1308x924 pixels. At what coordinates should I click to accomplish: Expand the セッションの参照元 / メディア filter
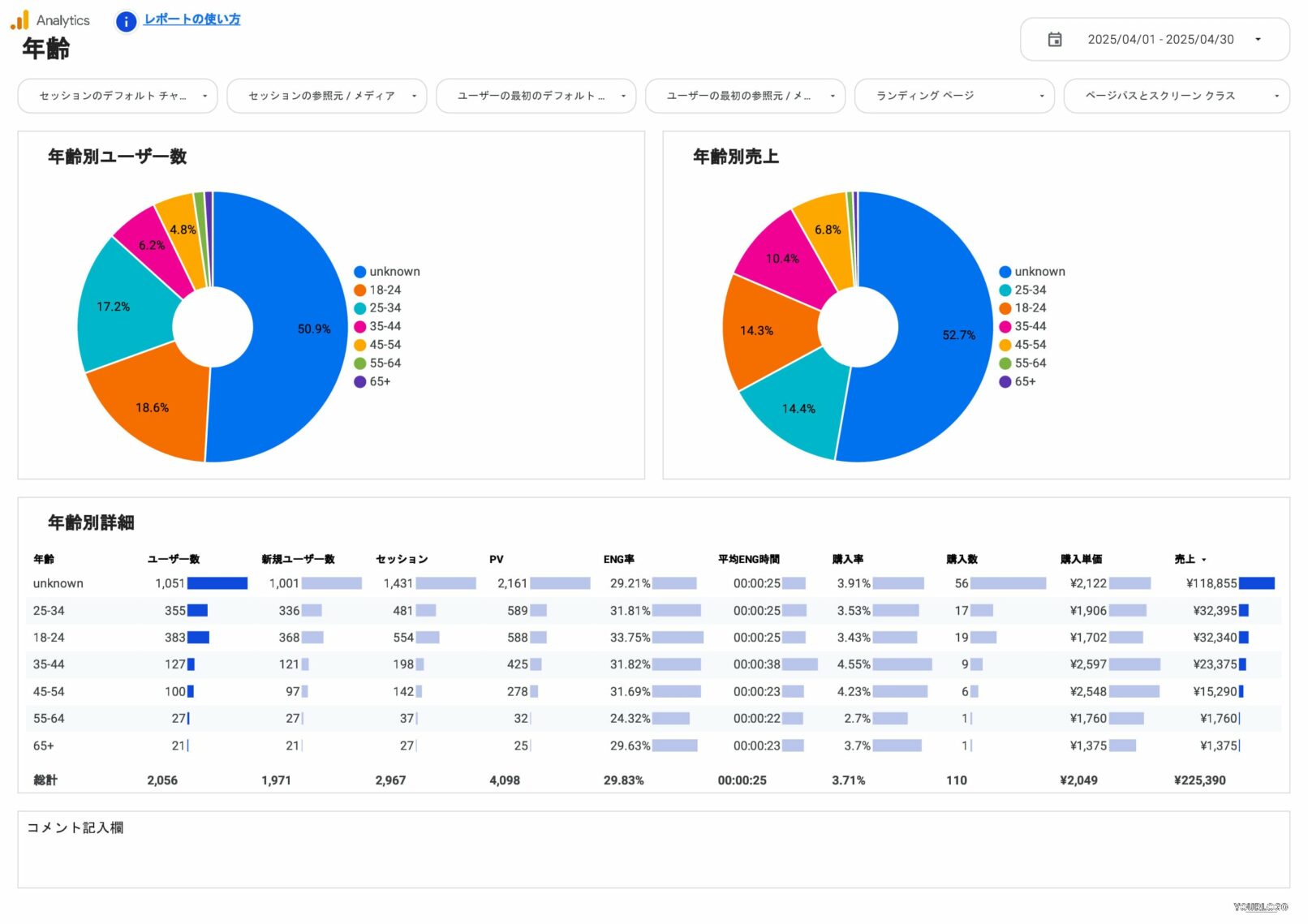326,96
